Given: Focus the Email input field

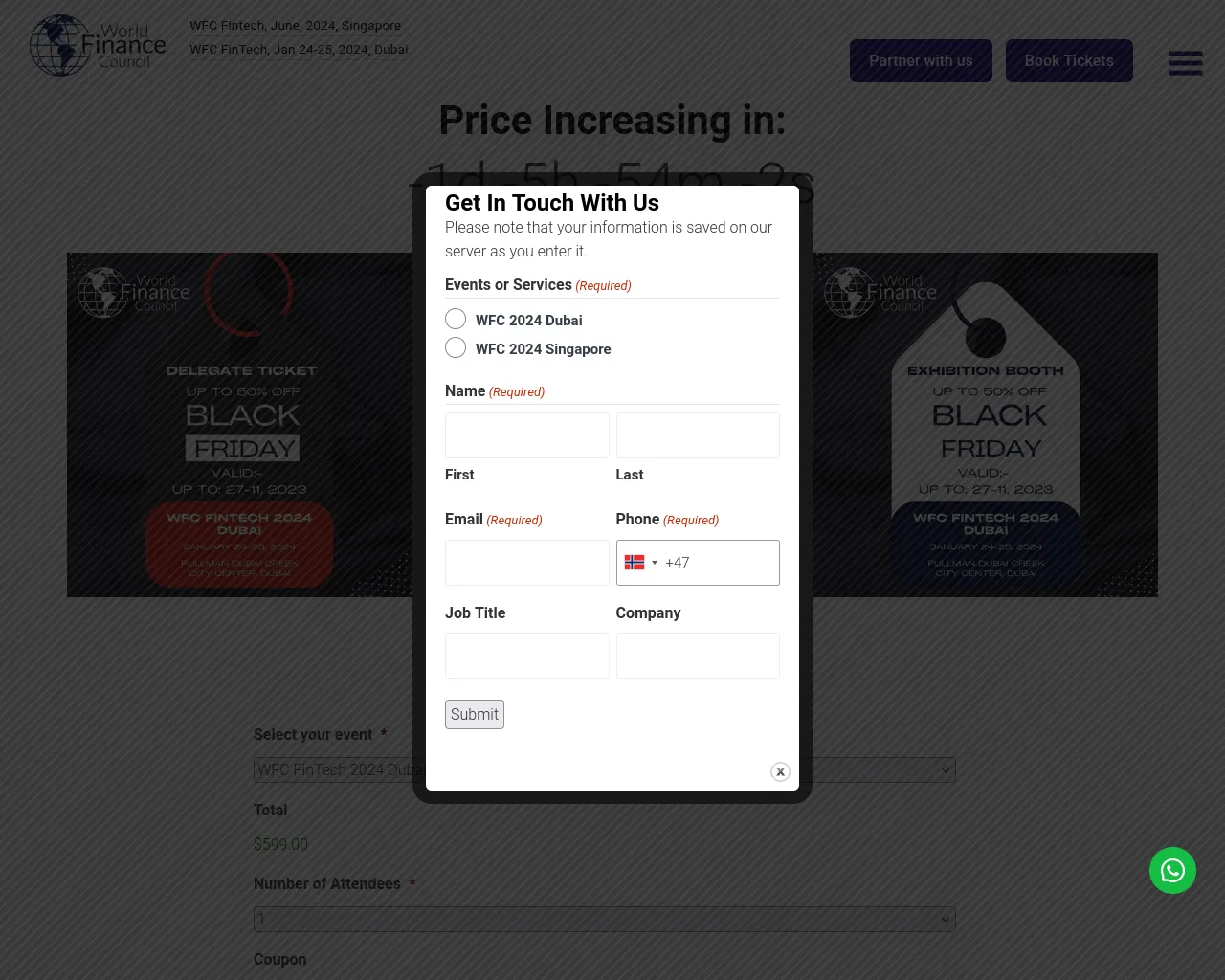Looking at the screenshot, I should [526, 563].
